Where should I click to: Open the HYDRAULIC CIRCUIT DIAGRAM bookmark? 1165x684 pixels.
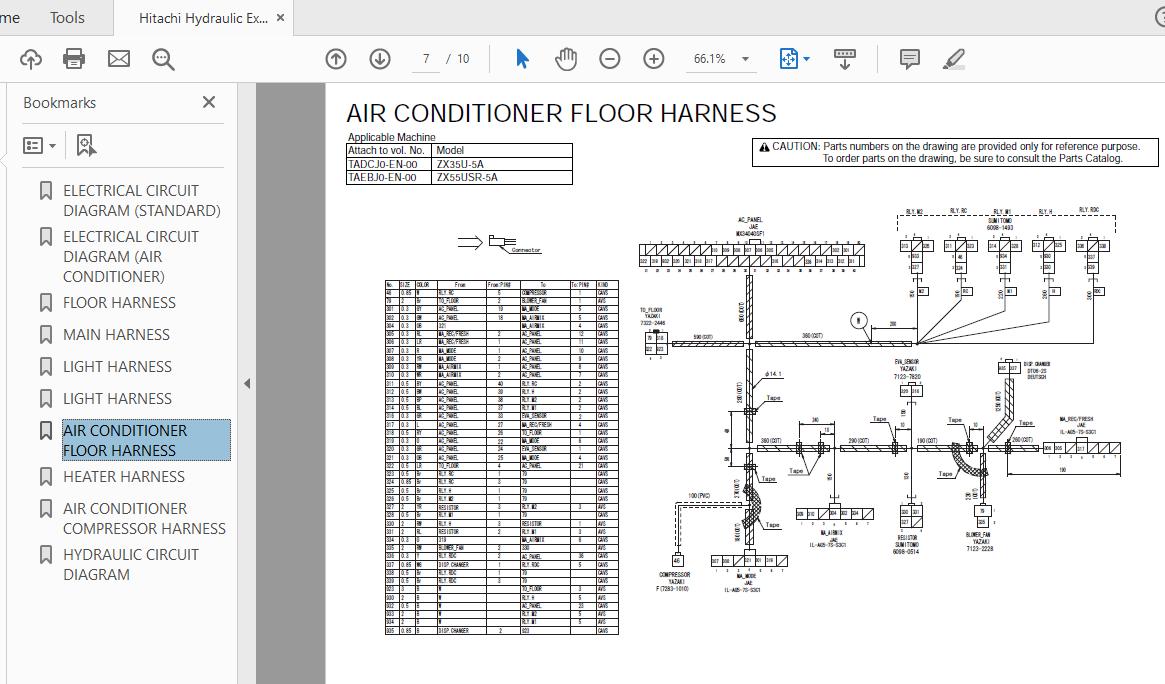(x=131, y=564)
